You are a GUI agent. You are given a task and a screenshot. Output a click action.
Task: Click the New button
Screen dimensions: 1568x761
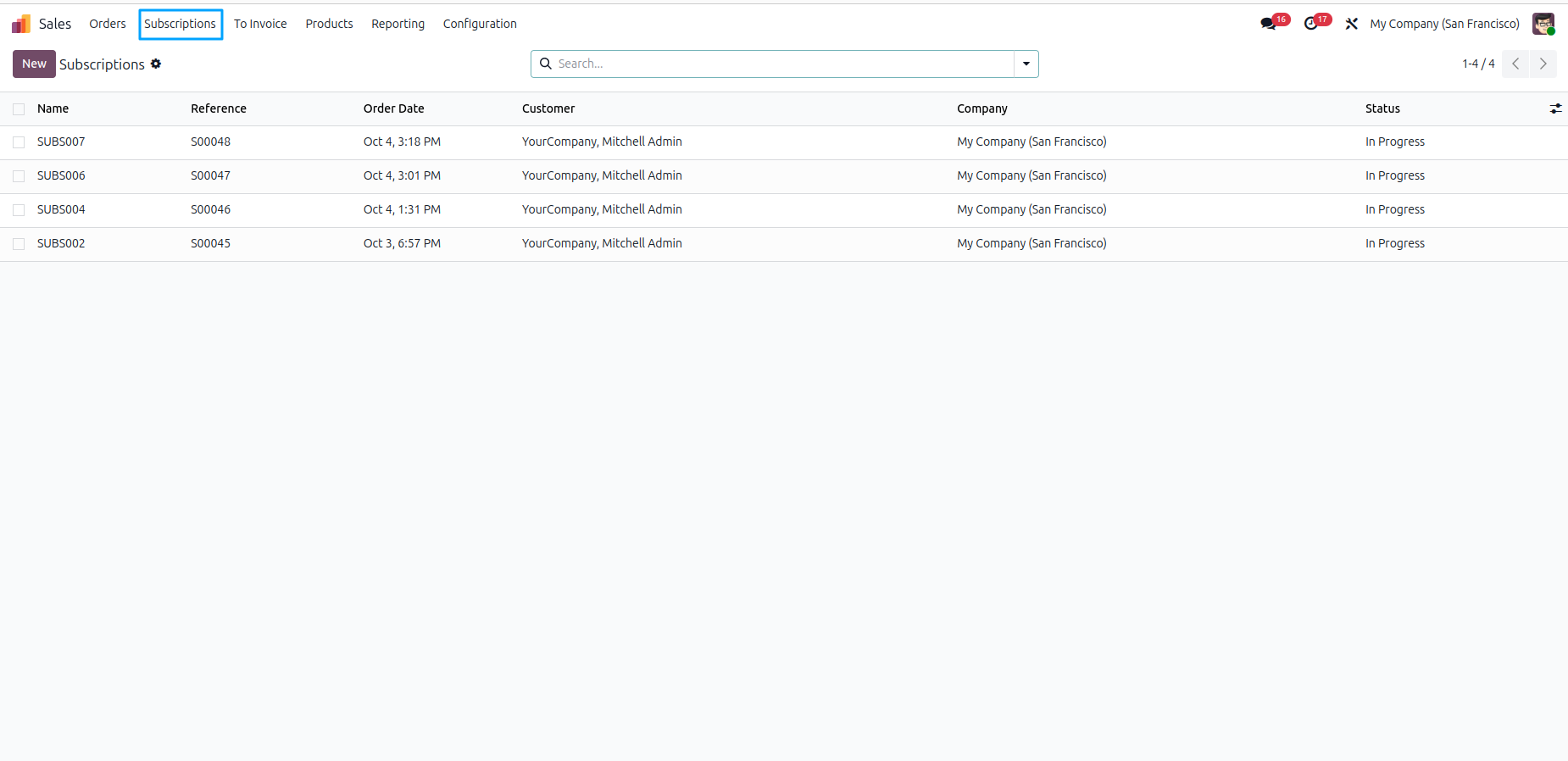point(34,64)
